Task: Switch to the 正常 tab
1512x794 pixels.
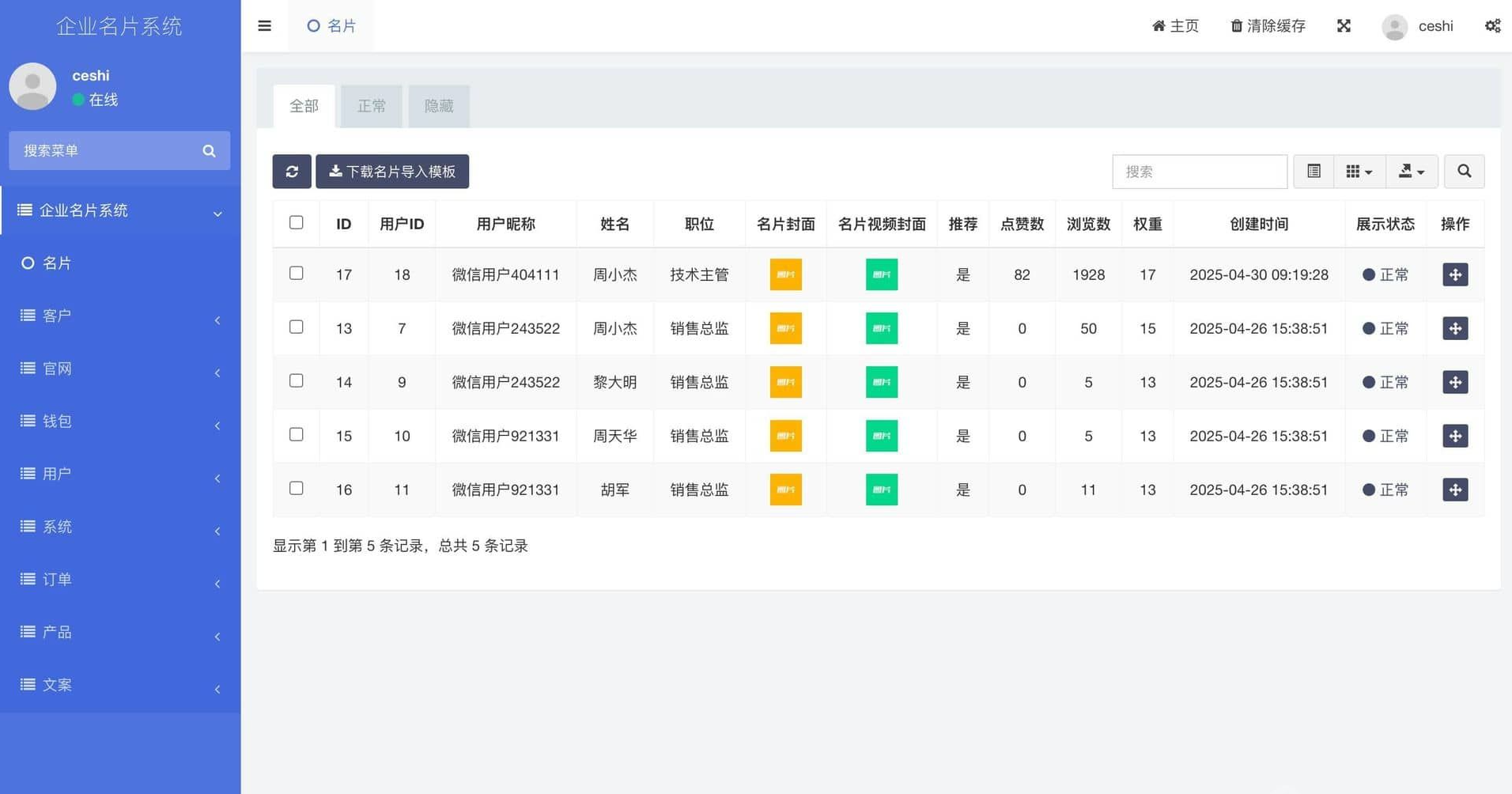Action: [372, 105]
